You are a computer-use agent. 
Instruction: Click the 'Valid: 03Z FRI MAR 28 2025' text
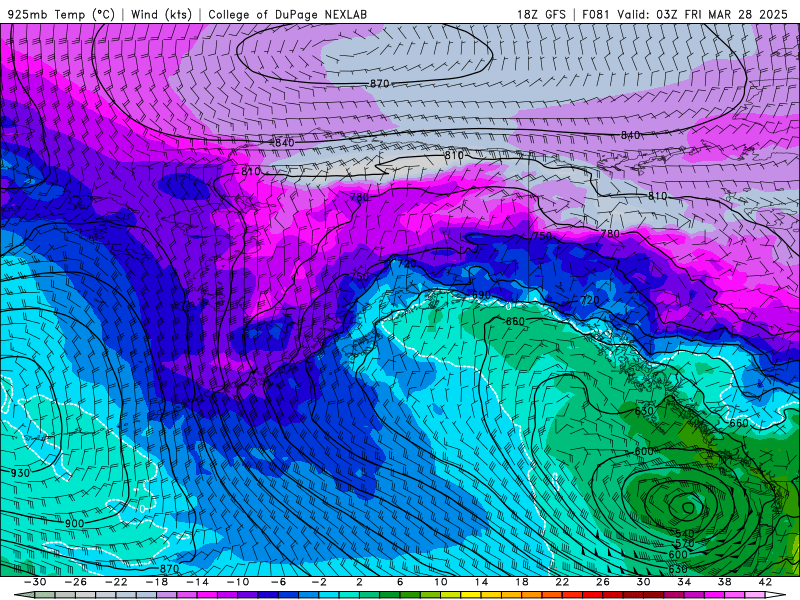click(x=703, y=14)
